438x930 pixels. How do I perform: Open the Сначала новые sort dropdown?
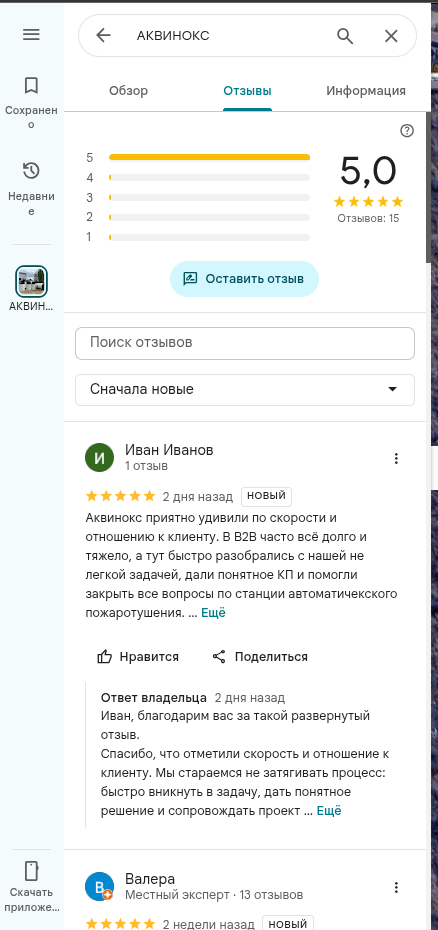click(245, 389)
